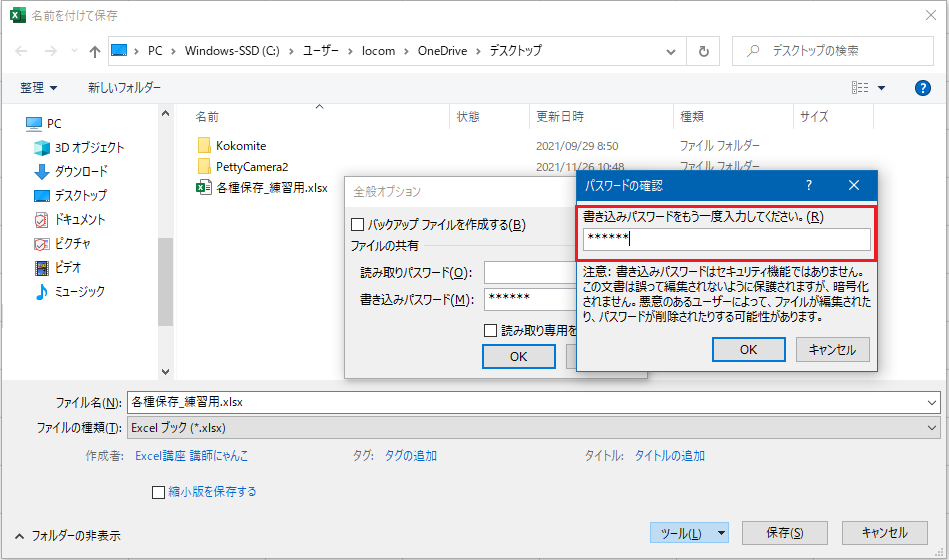Refresh the folder view
This screenshot has height=560, width=949.
pyautogui.click(x=703, y=51)
